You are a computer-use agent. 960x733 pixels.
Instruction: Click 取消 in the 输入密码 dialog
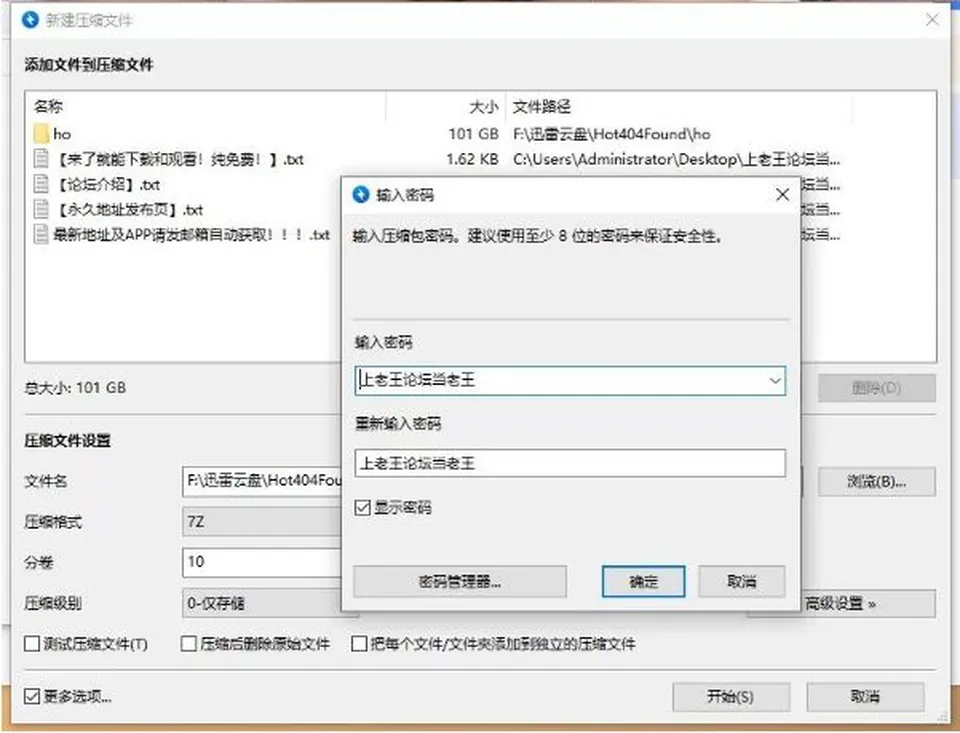click(741, 581)
